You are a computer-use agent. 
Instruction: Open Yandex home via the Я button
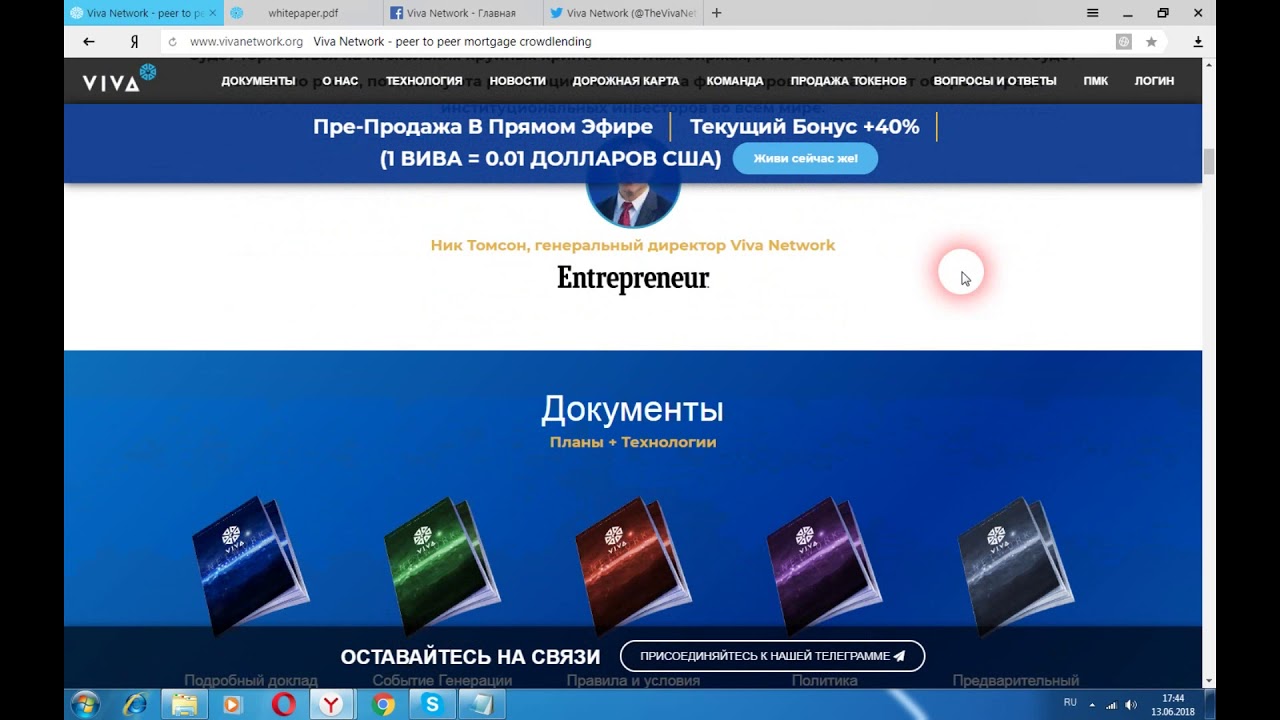pos(134,42)
